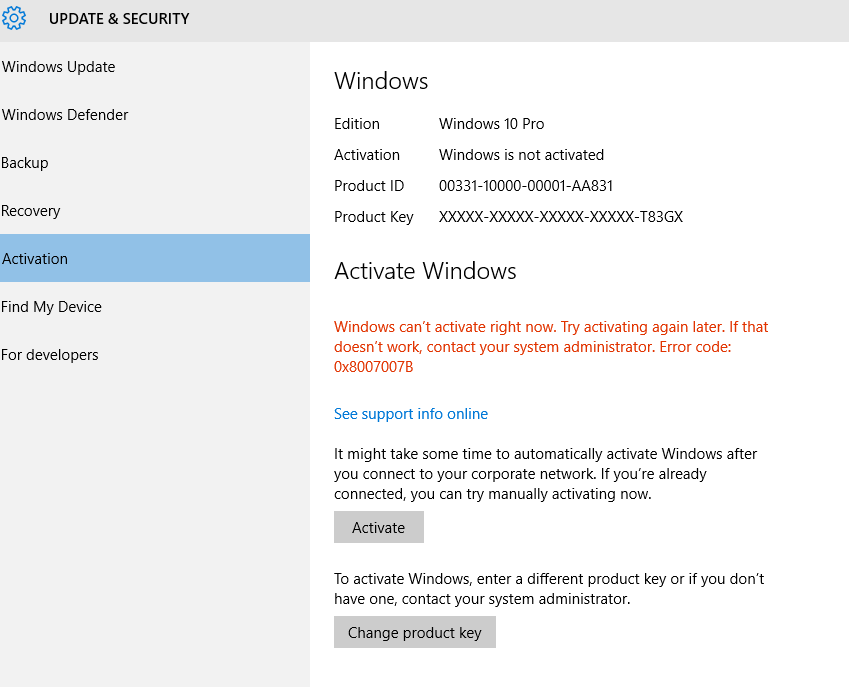Open the For developers section
Screen dimensions: 849x687
[155, 355]
